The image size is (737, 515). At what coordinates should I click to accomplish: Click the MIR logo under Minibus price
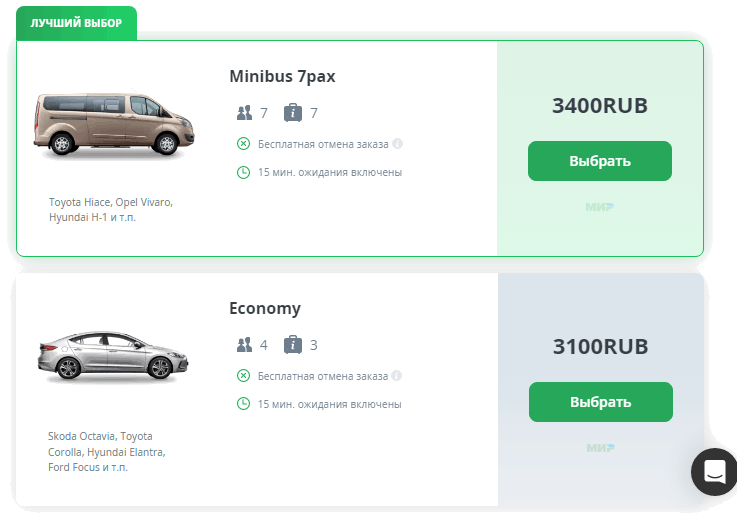point(599,207)
